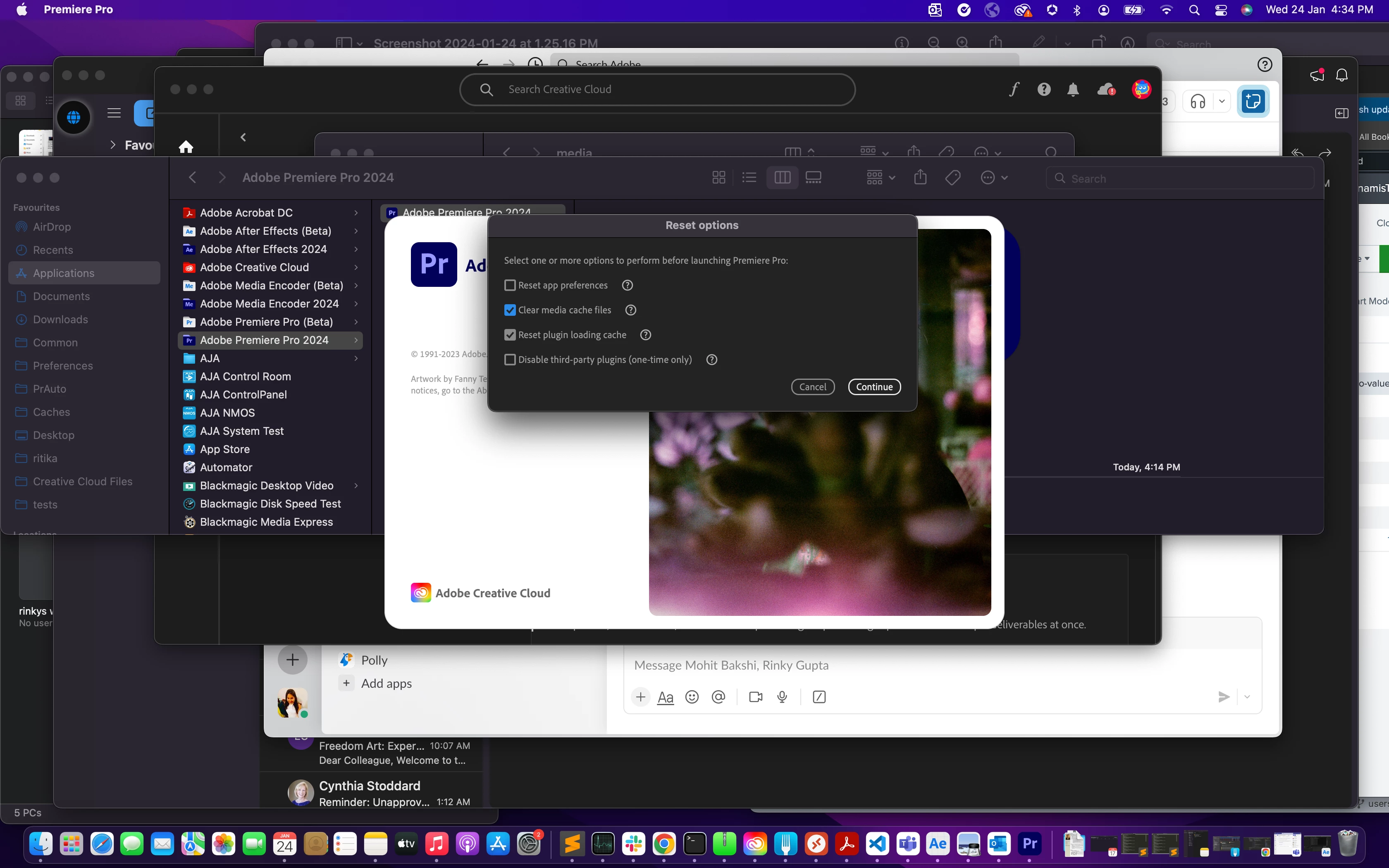This screenshot has width=1389, height=868.
Task: Select Downloads in Finder sidebar
Action: click(60, 320)
